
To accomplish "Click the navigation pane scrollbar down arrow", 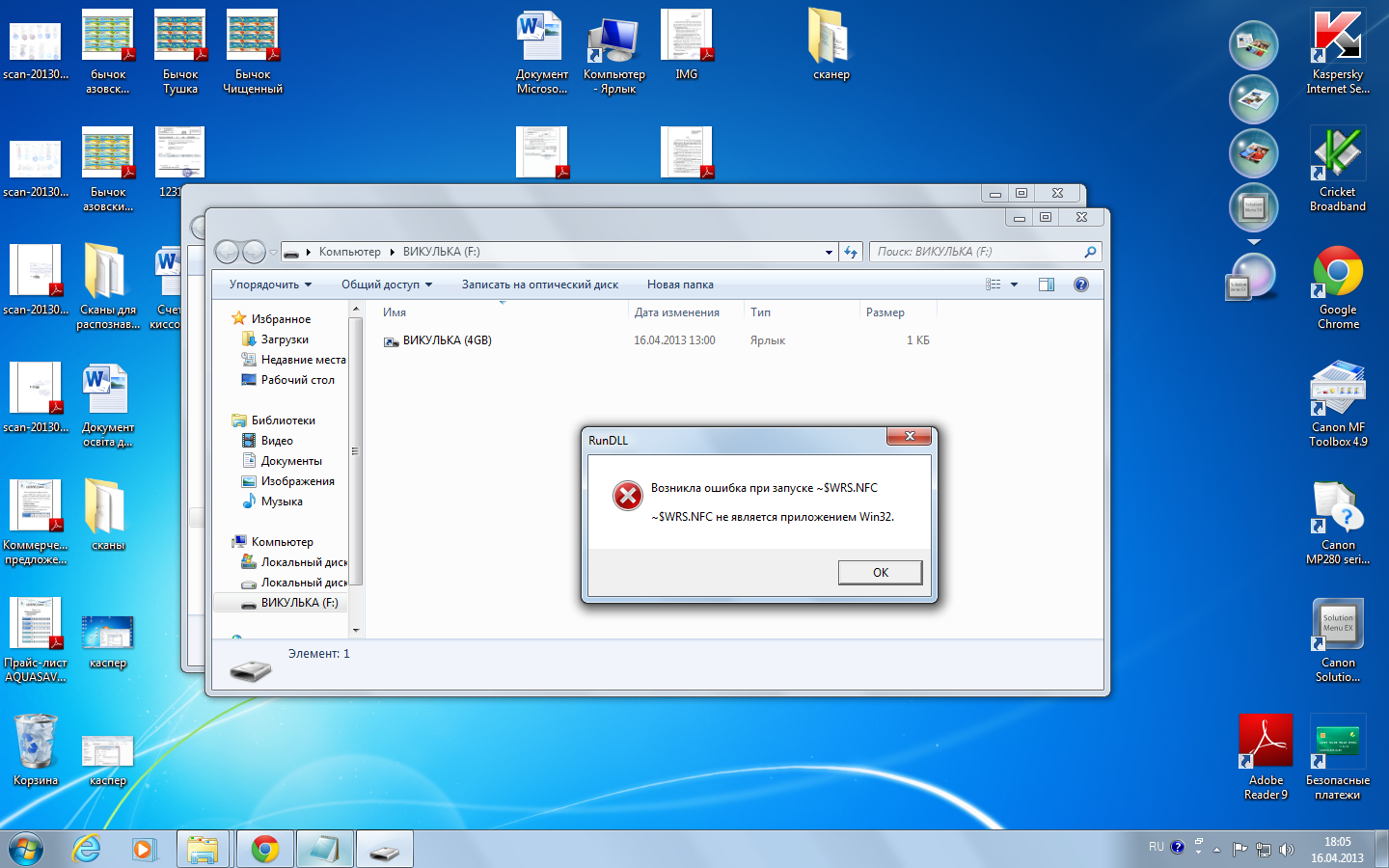I will pyautogui.click(x=356, y=630).
